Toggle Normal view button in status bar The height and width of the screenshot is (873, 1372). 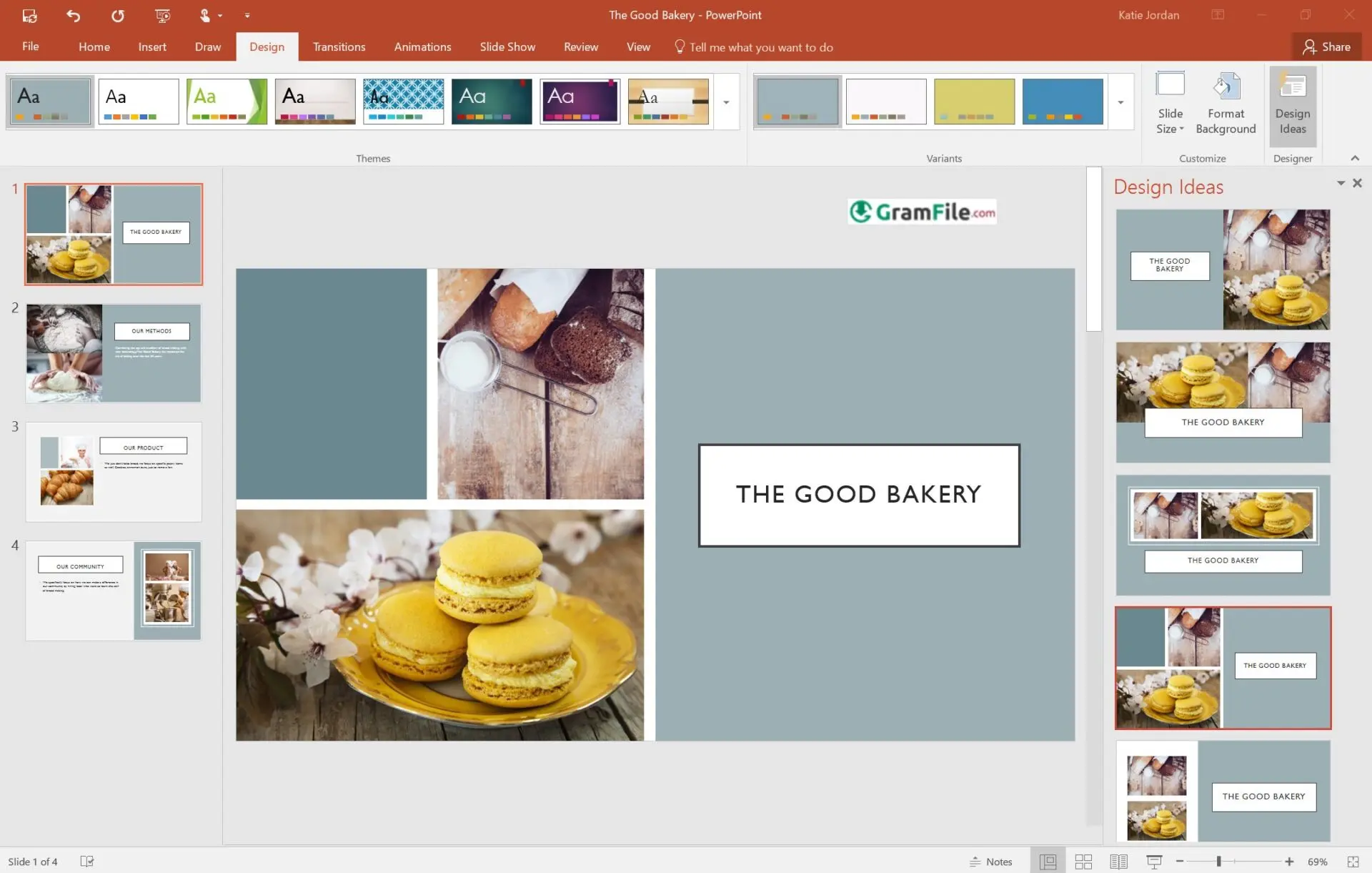(x=1048, y=862)
